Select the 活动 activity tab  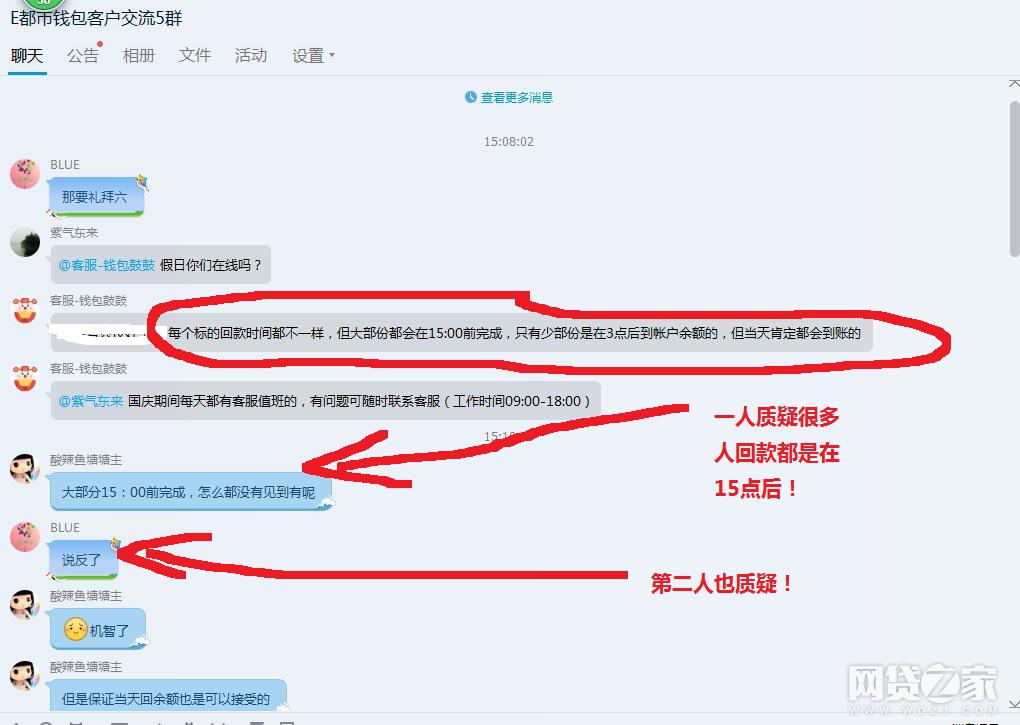pos(250,55)
